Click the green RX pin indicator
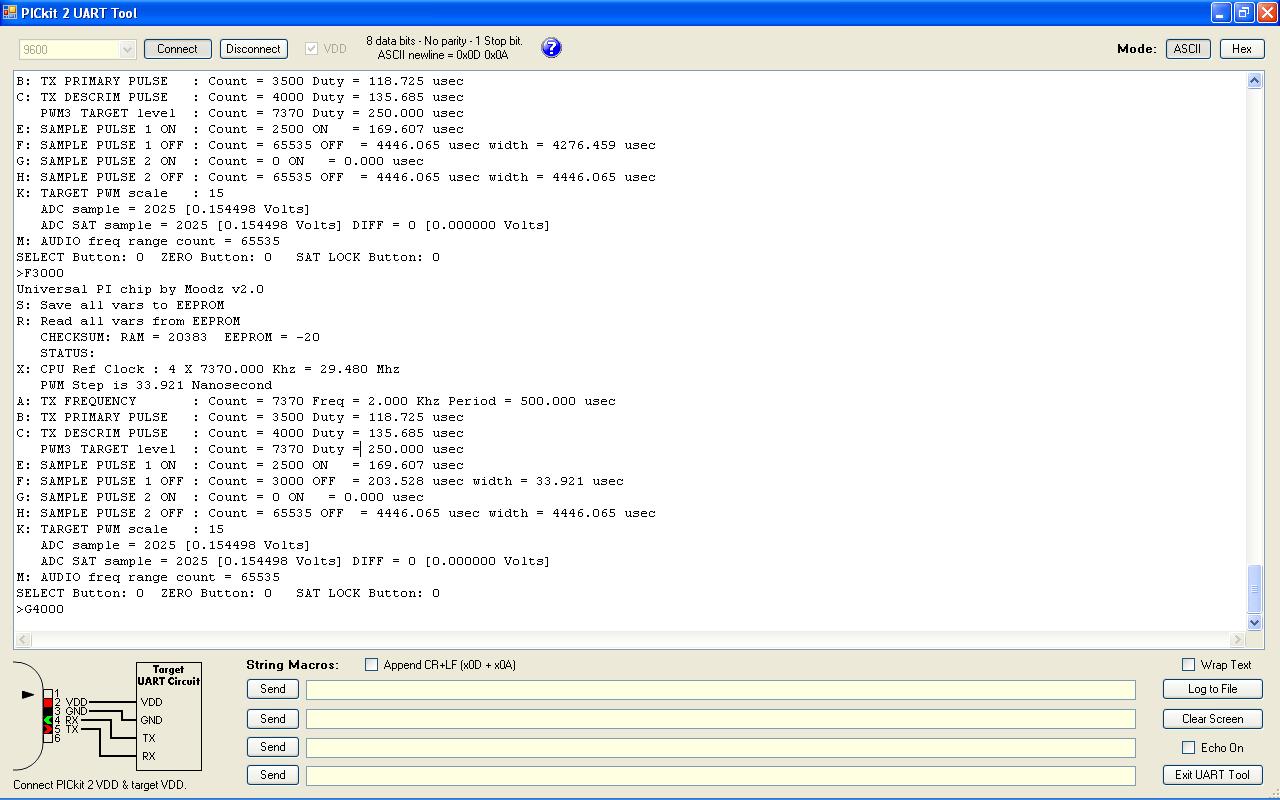1280x800 pixels. 47,720
